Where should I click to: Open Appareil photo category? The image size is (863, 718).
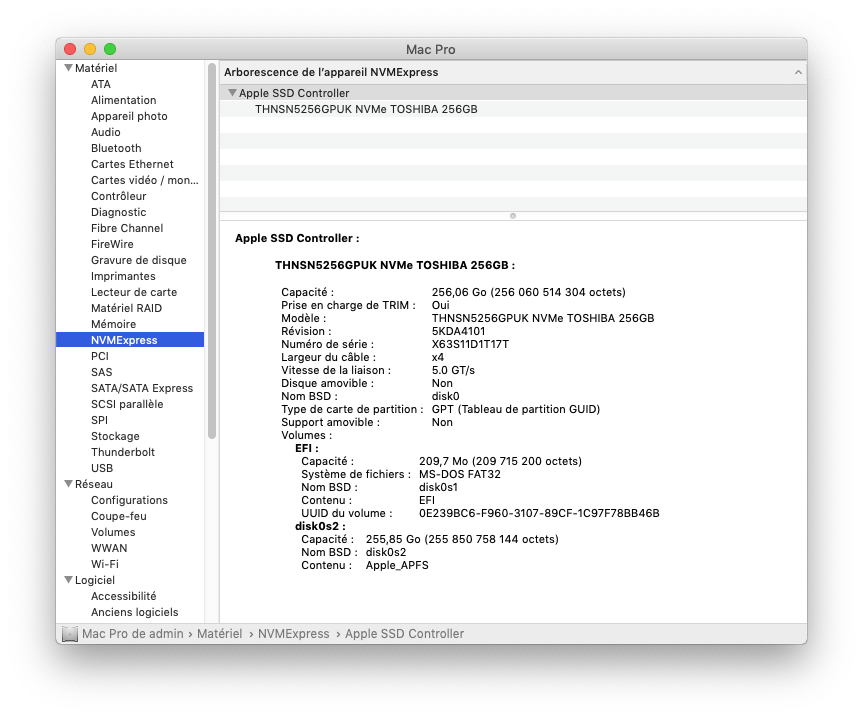point(129,116)
